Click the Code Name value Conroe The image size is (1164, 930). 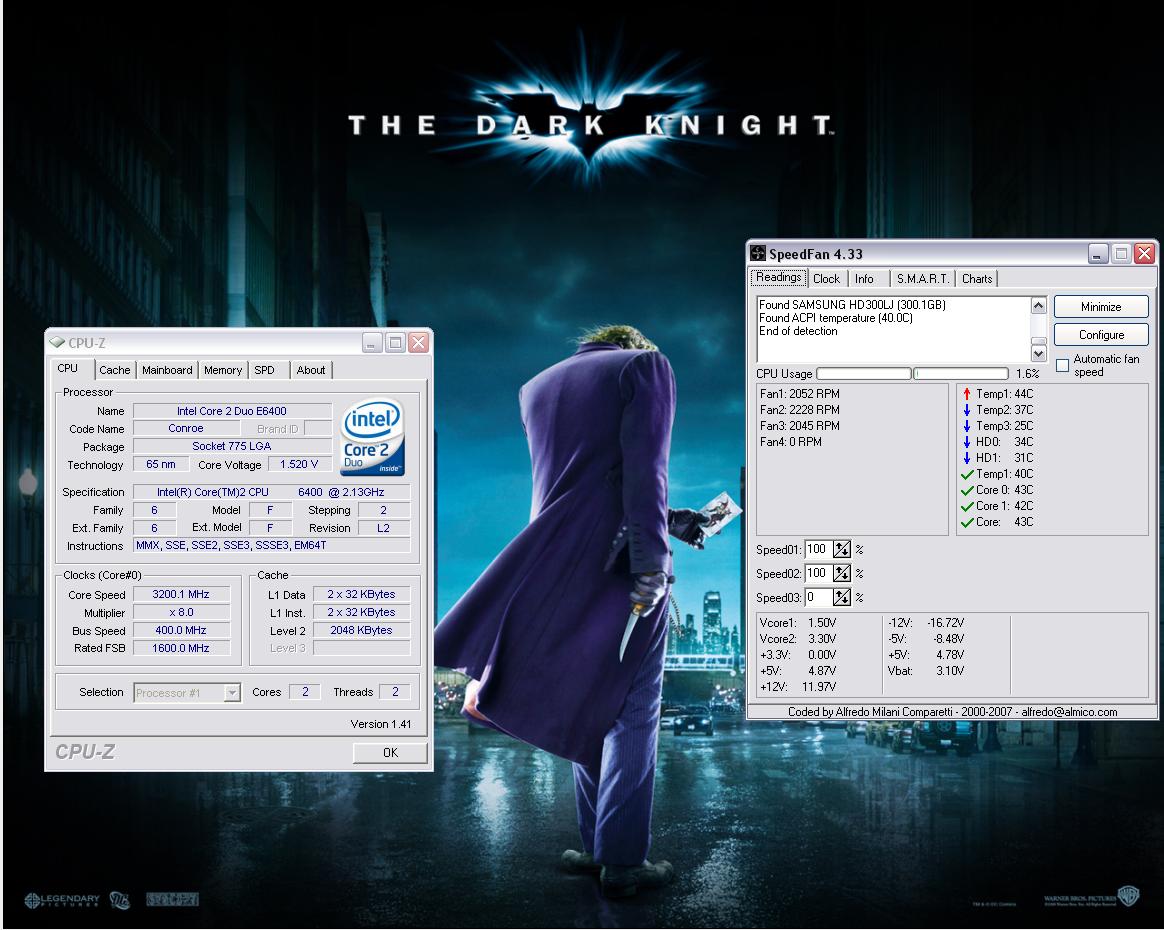pyautogui.click(x=186, y=428)
